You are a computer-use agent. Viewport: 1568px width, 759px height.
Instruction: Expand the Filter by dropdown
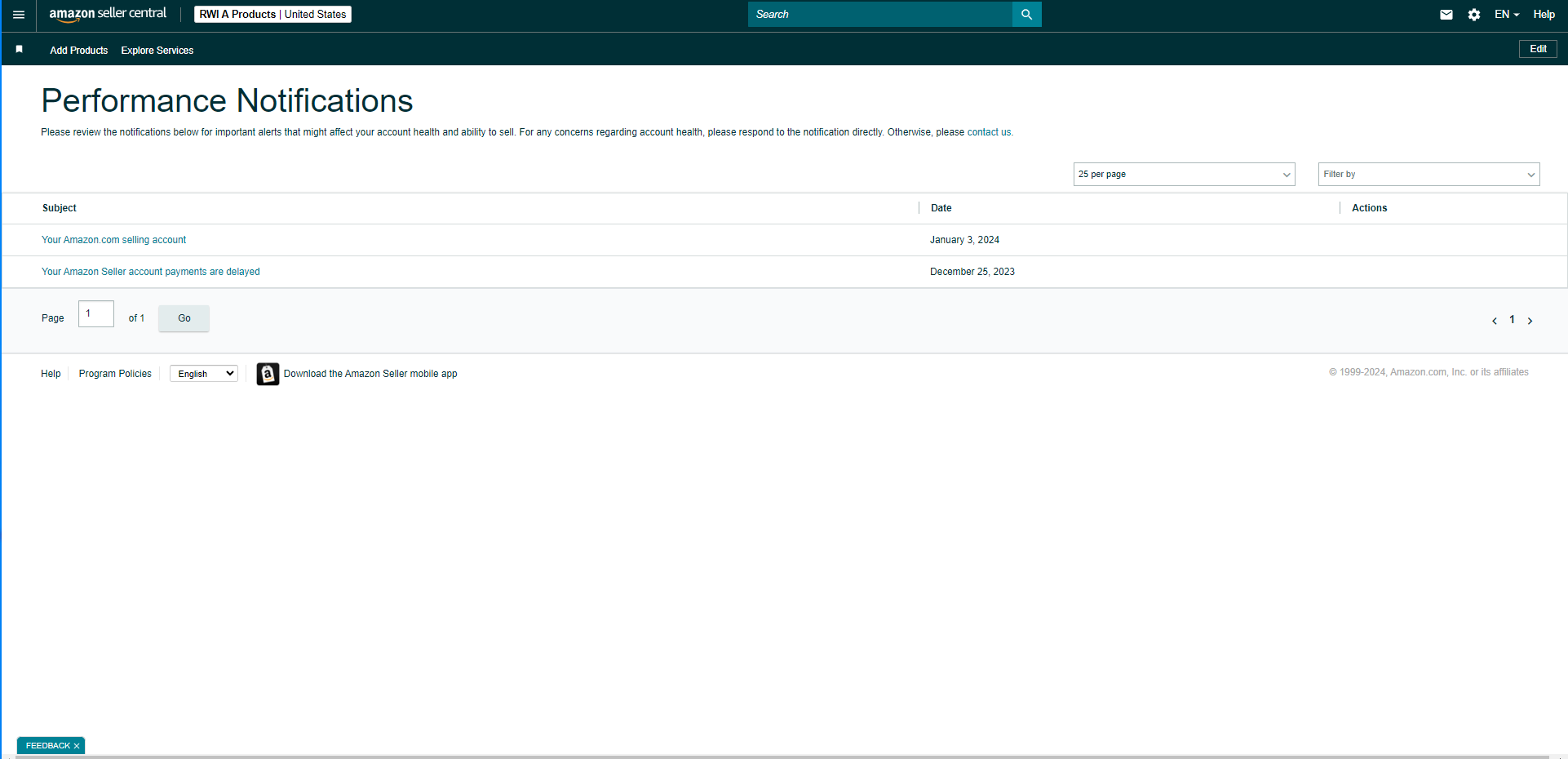[x=1428, y=174]
